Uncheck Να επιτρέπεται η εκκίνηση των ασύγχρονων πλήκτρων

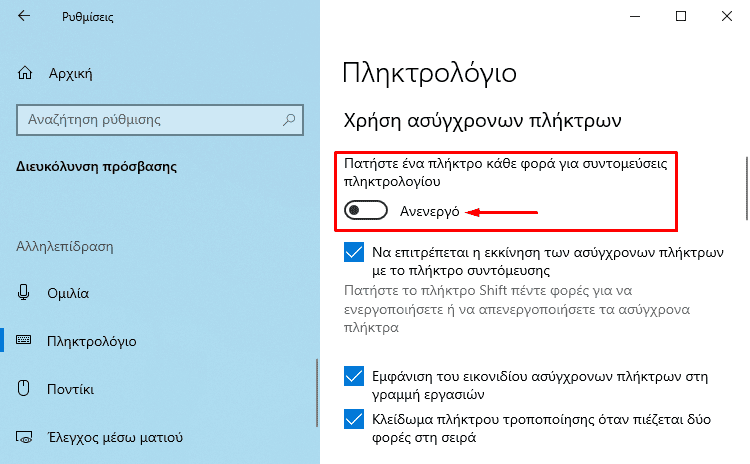(x=354, y=252)
